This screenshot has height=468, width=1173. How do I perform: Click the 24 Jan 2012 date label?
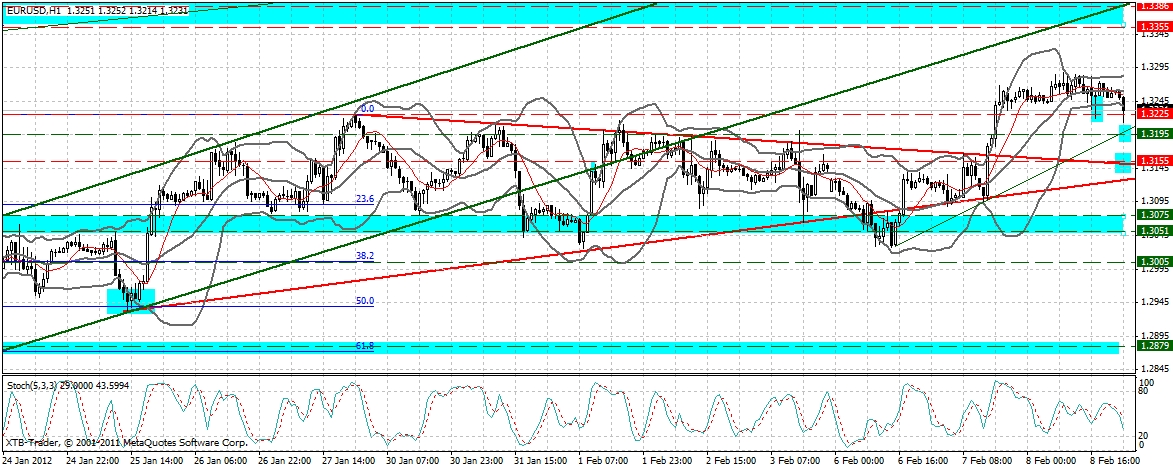pos(25,461)
